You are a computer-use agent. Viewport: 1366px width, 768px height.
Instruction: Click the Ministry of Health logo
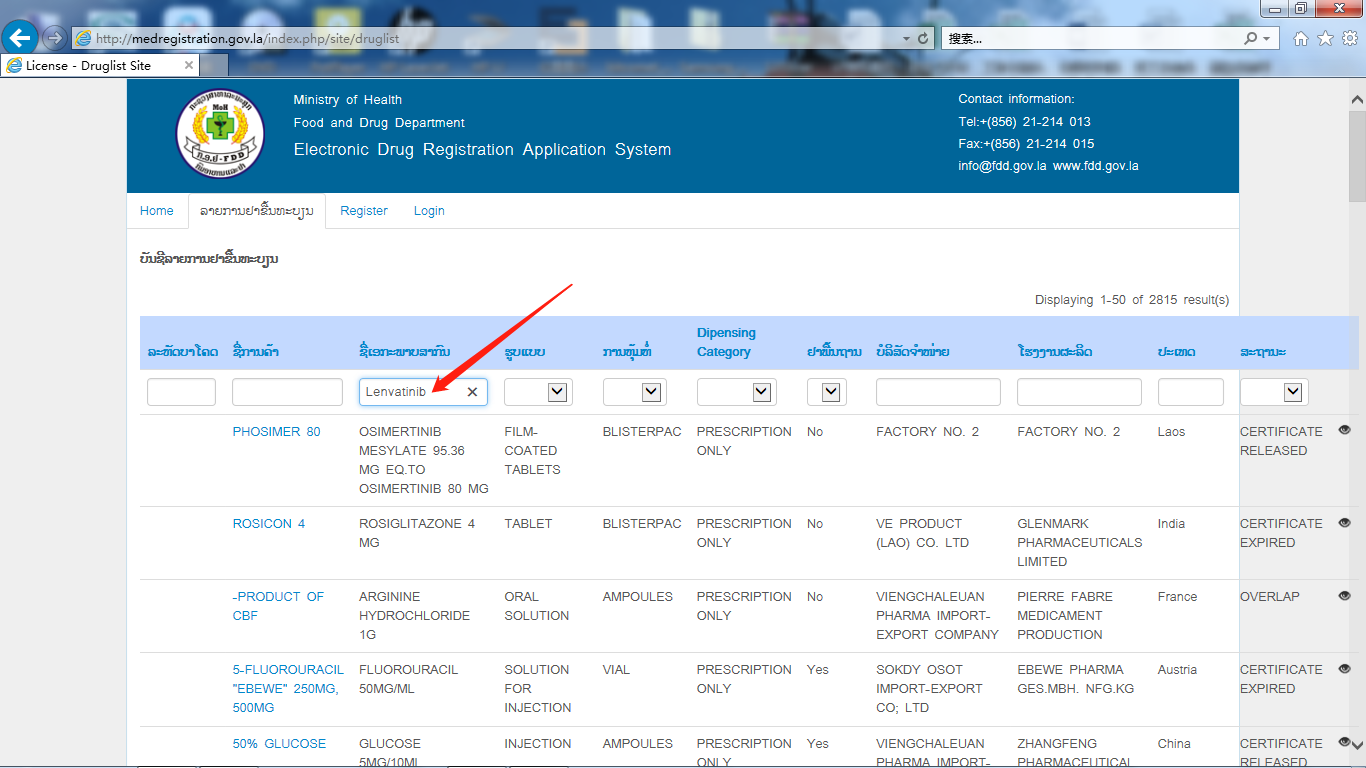click(x=220, y=134)
